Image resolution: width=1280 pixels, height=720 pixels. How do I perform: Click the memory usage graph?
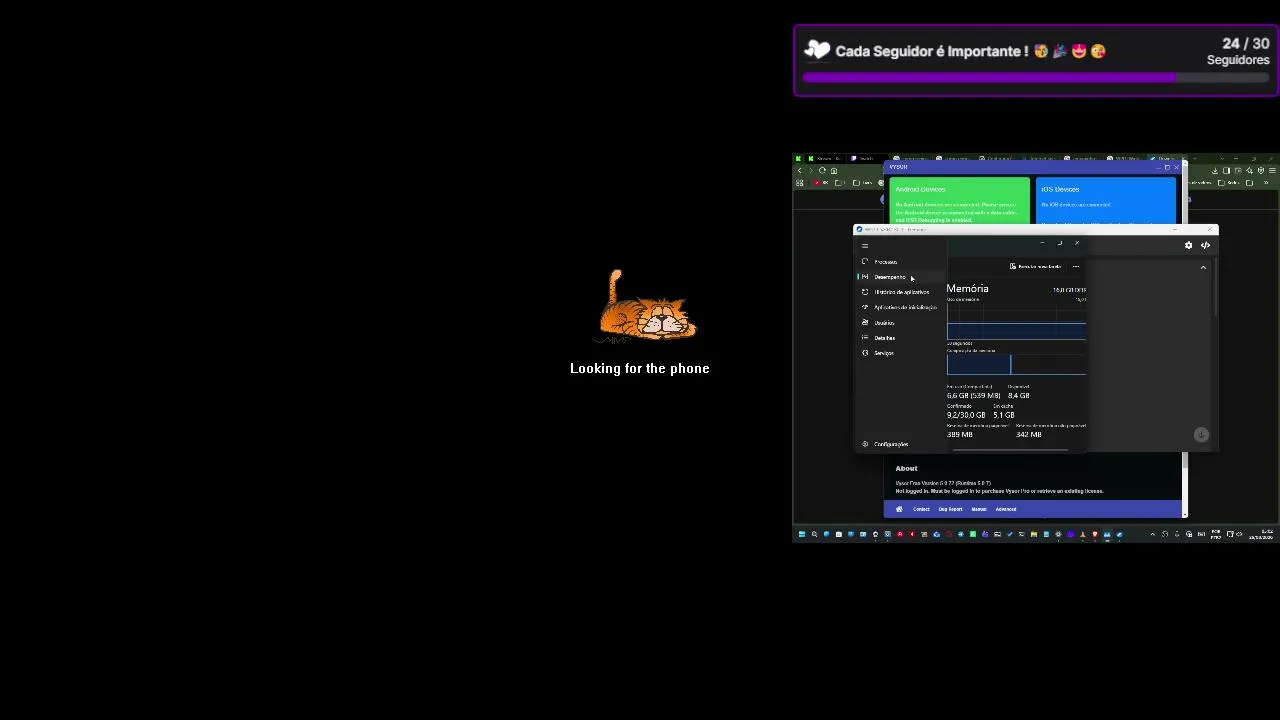tap(1016, 322)
